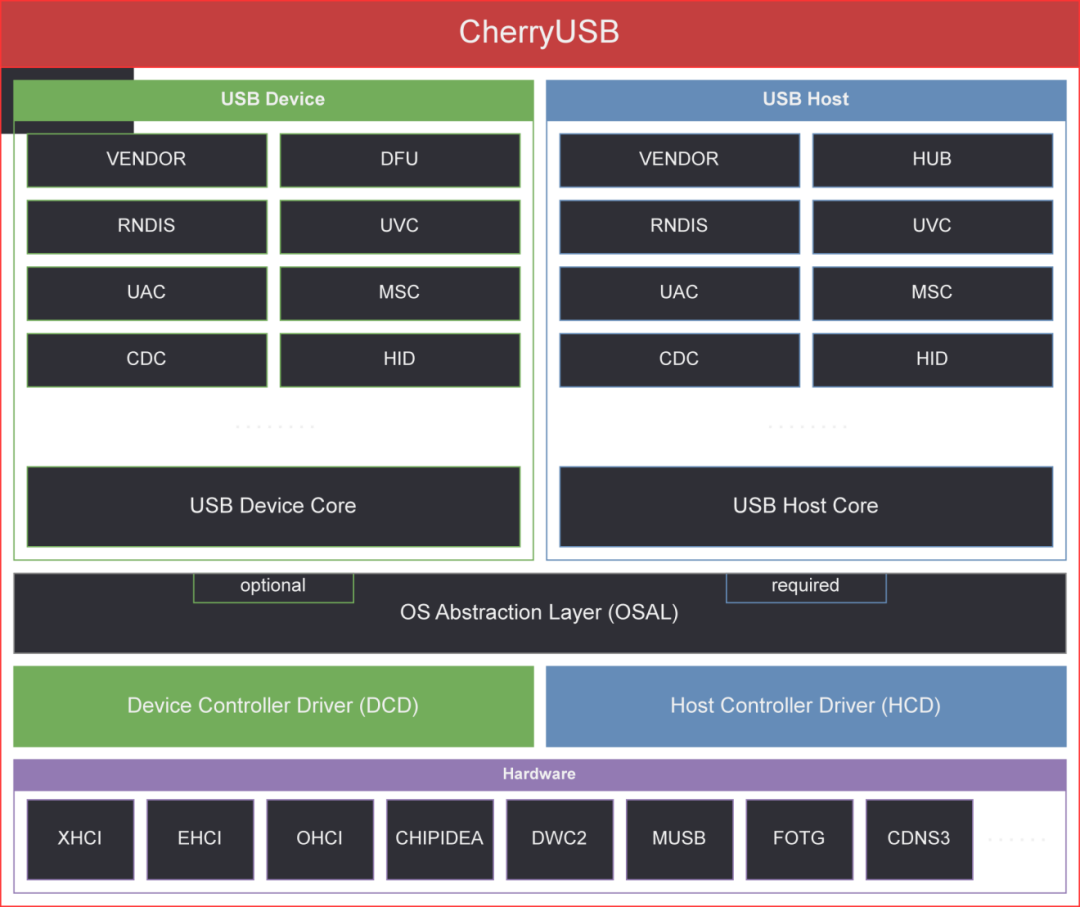The image size is (1080, 907).
Task: Click the HUB block under USB Host
Action: click(933, 160)
